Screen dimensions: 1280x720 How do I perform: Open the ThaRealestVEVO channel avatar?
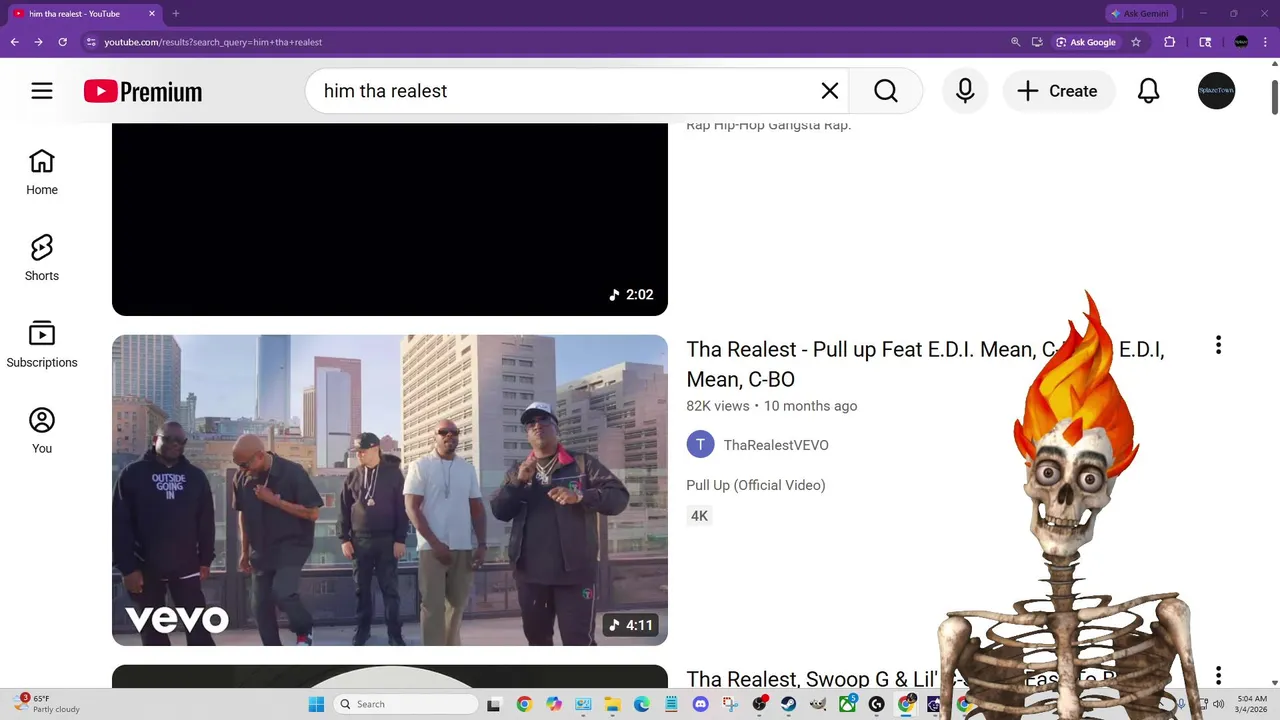click(x=700, y=445)
